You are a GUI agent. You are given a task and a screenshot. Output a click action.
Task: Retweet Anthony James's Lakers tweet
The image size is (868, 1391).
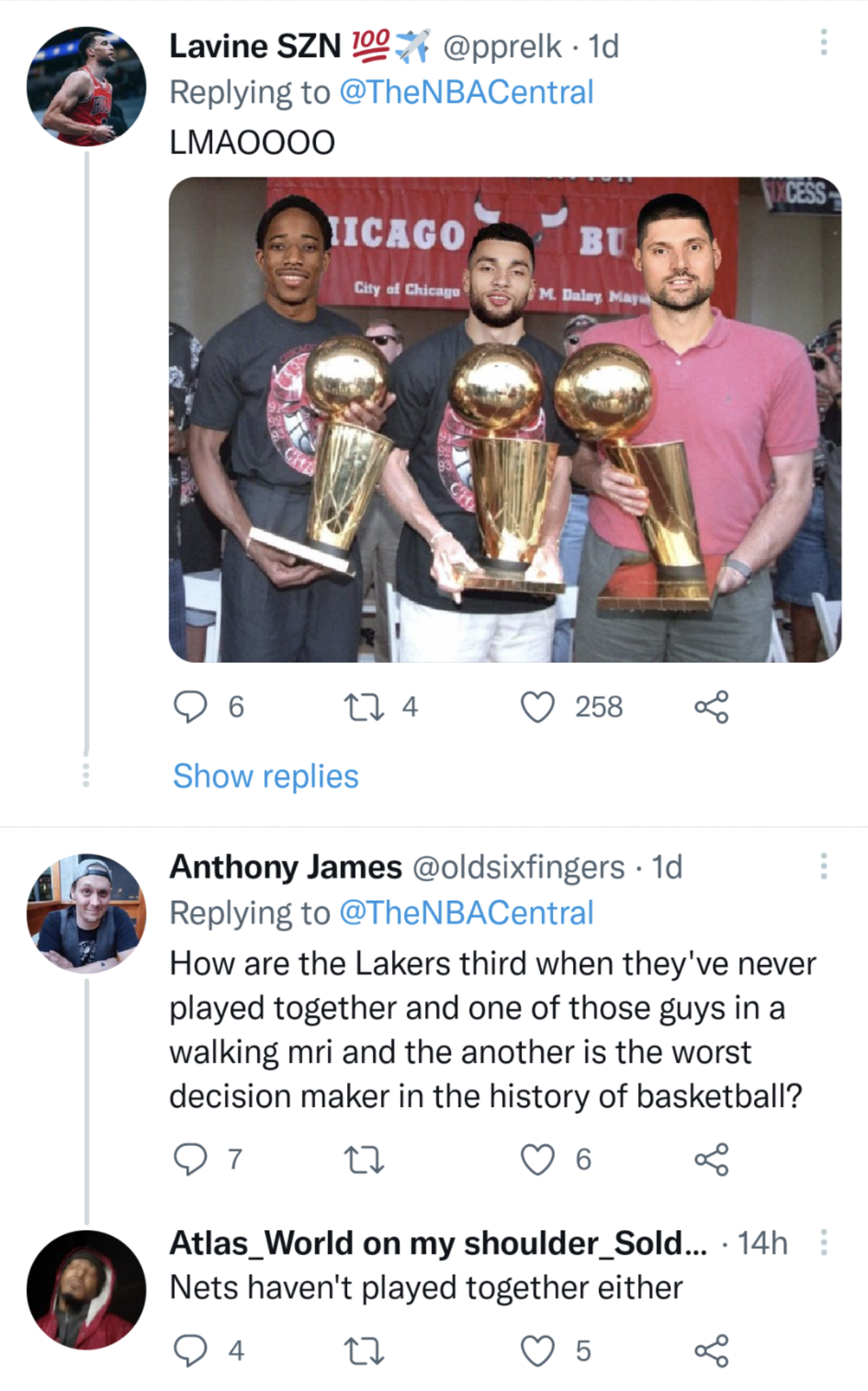[x=365, y=1159]
